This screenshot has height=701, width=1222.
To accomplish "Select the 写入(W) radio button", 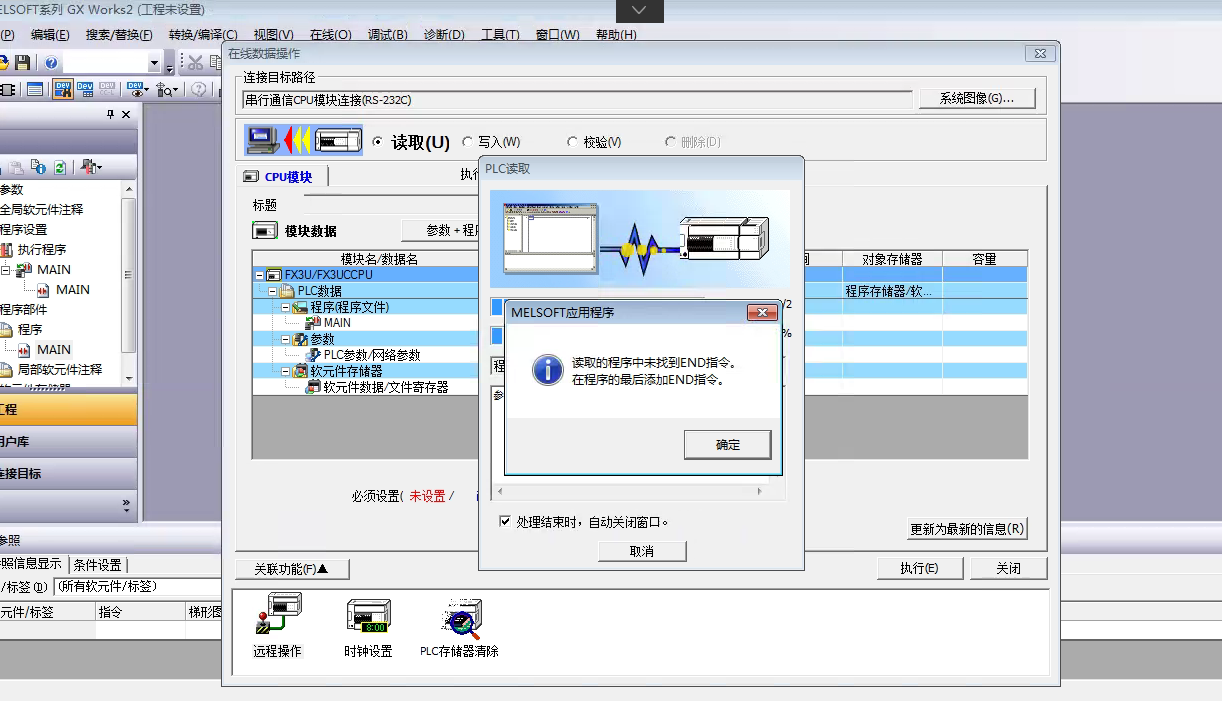I will (x=467, y=142).
